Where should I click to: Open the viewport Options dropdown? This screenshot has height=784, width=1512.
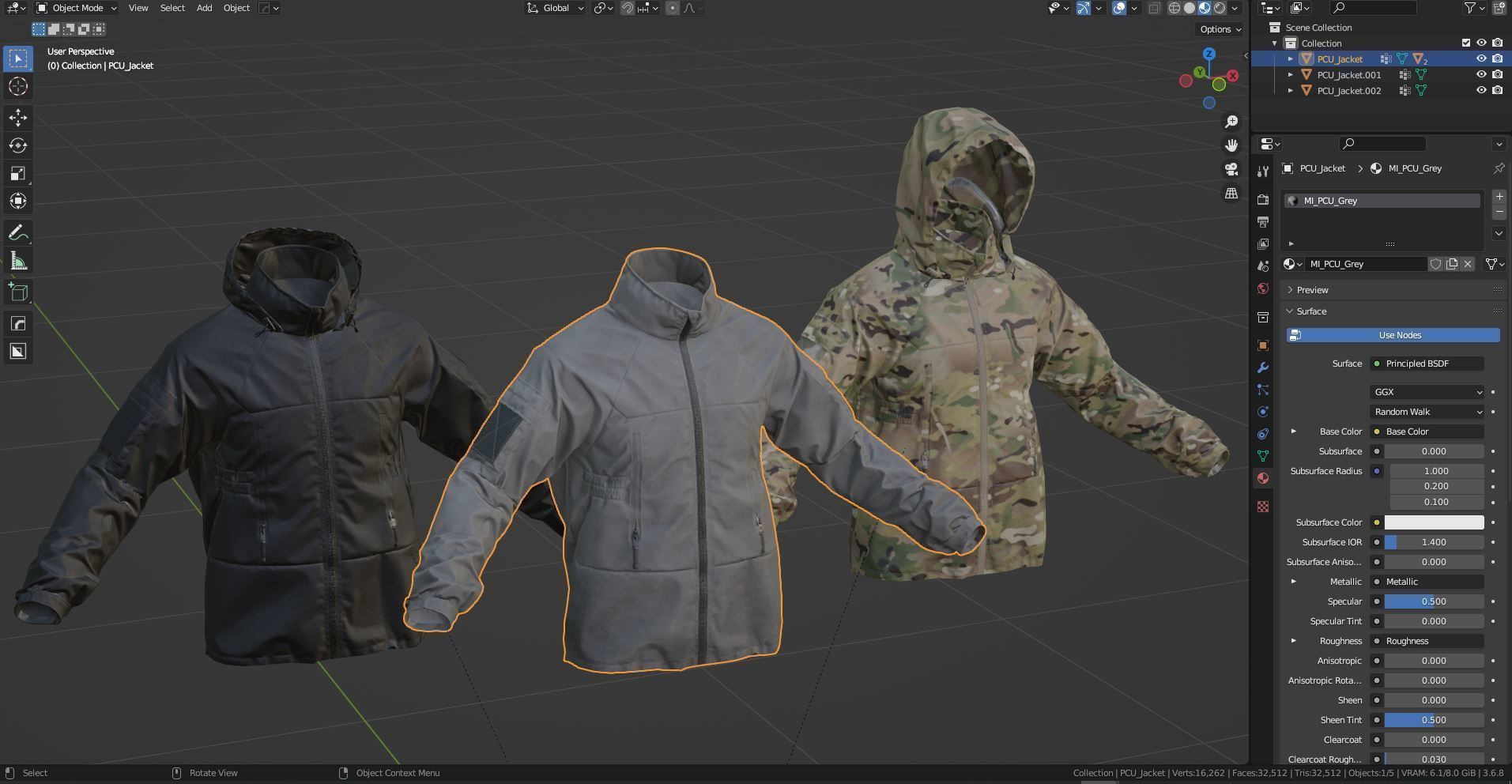[1220, 29]
